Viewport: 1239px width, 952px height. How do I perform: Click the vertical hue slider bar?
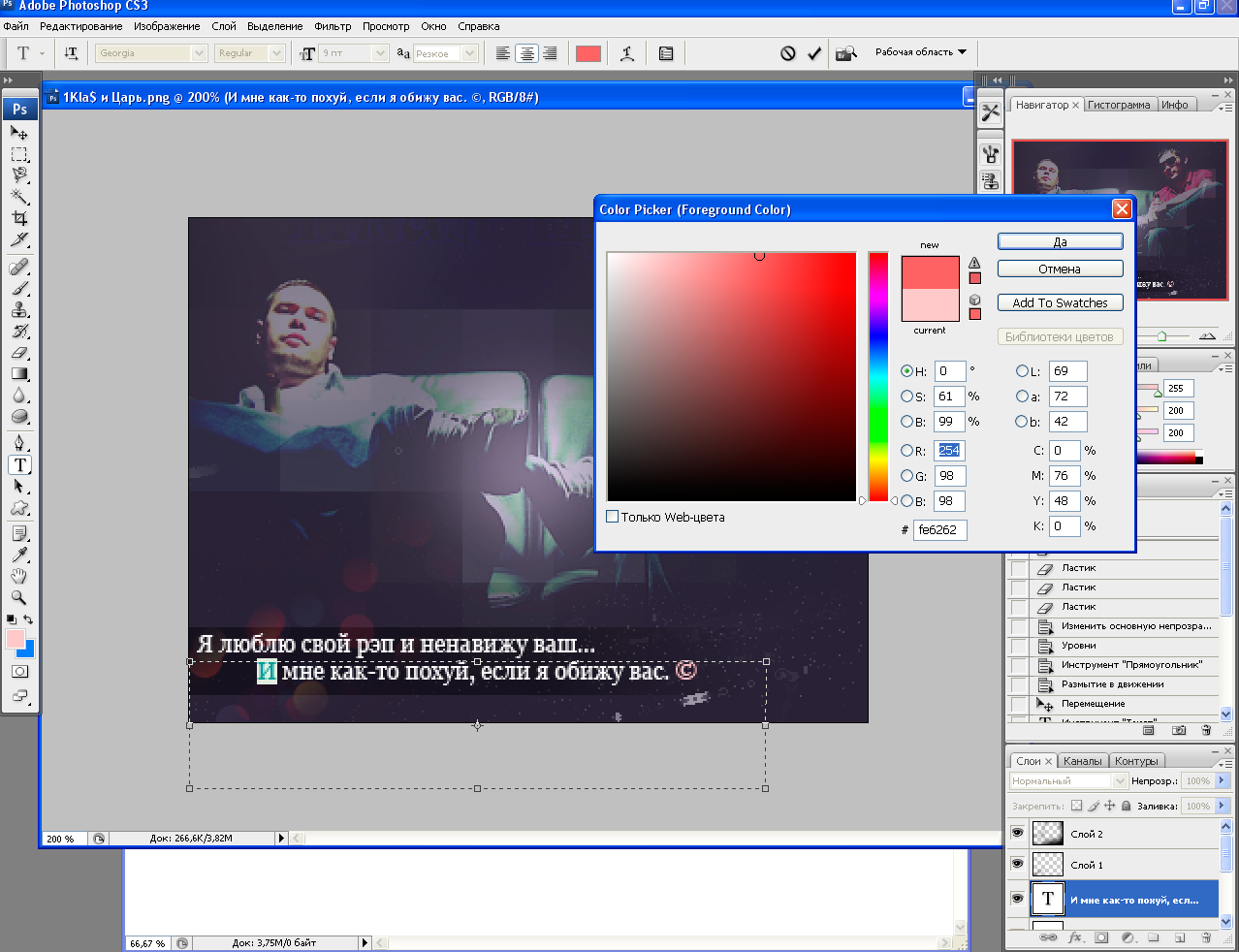coord(878,376)
